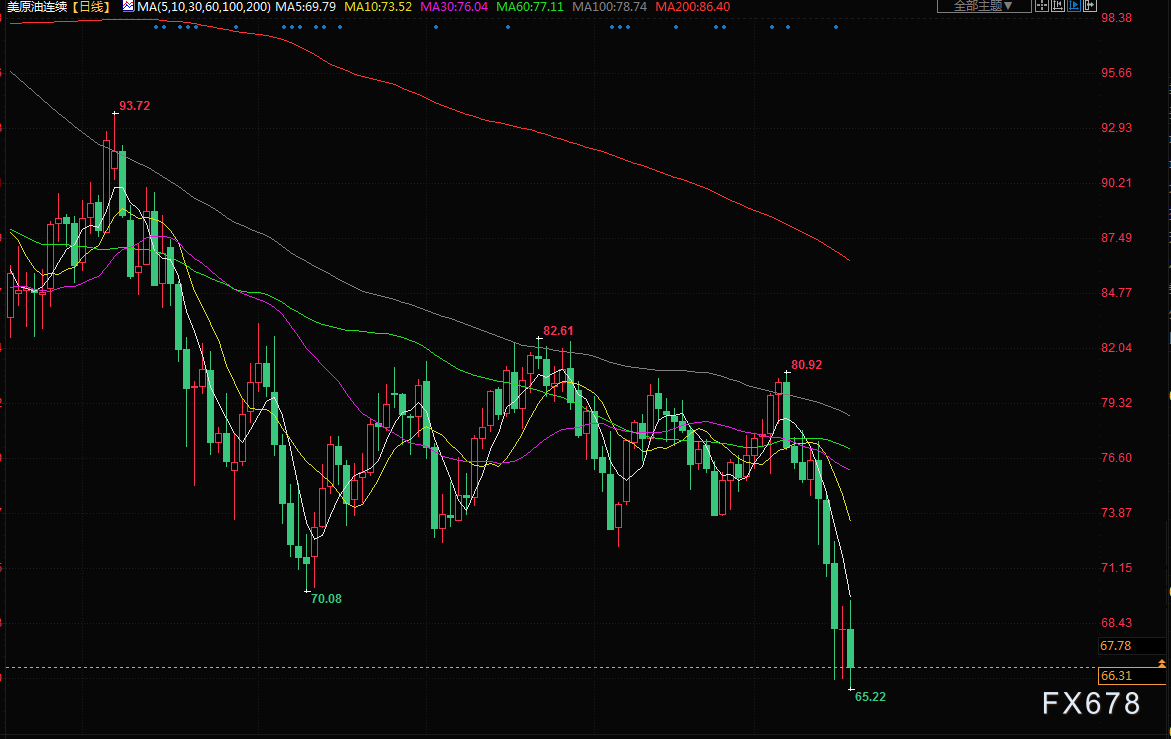This screenshot has height=739, width=1171.
Task: Select the MA30 magenta legend value
Action: tap(453, 6)
